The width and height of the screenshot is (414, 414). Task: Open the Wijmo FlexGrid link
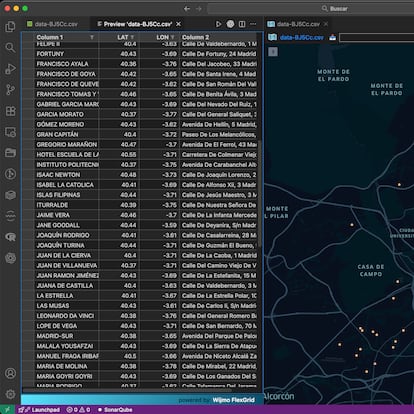234,400
